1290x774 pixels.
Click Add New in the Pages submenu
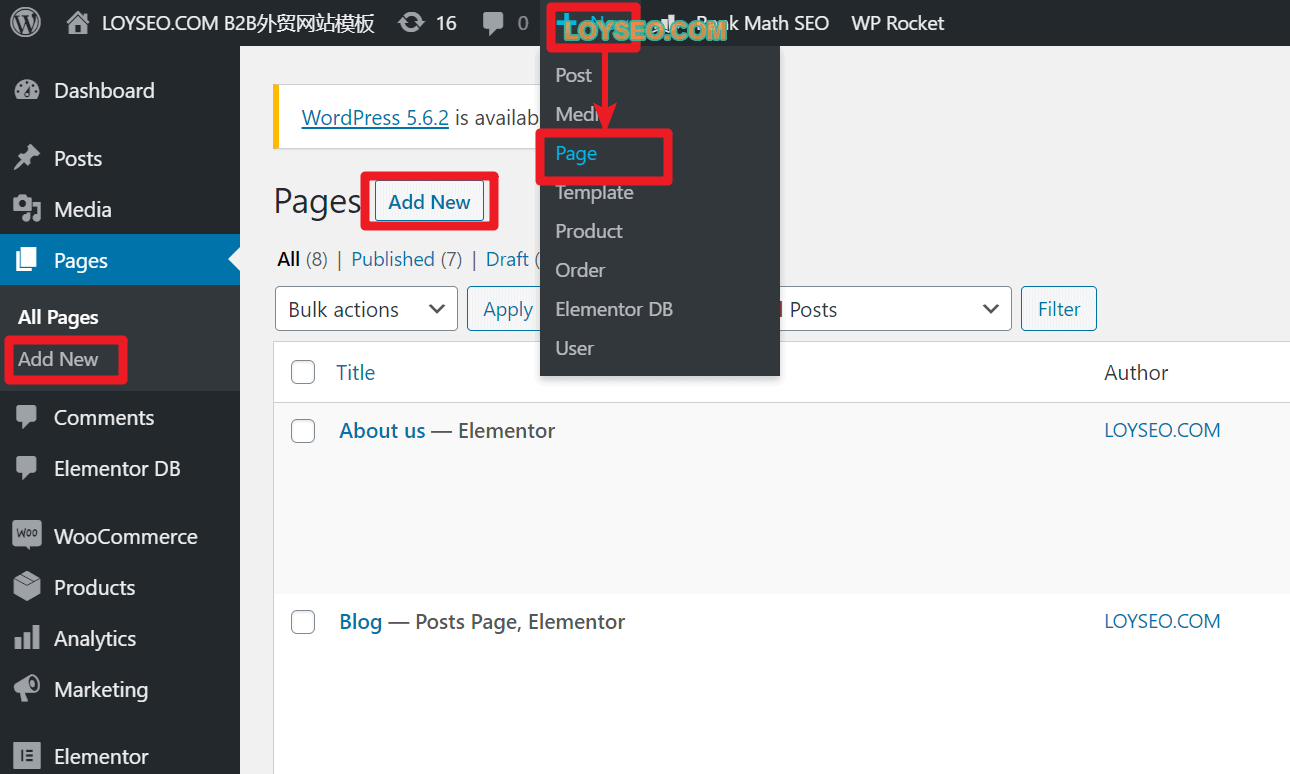[58, 359]
